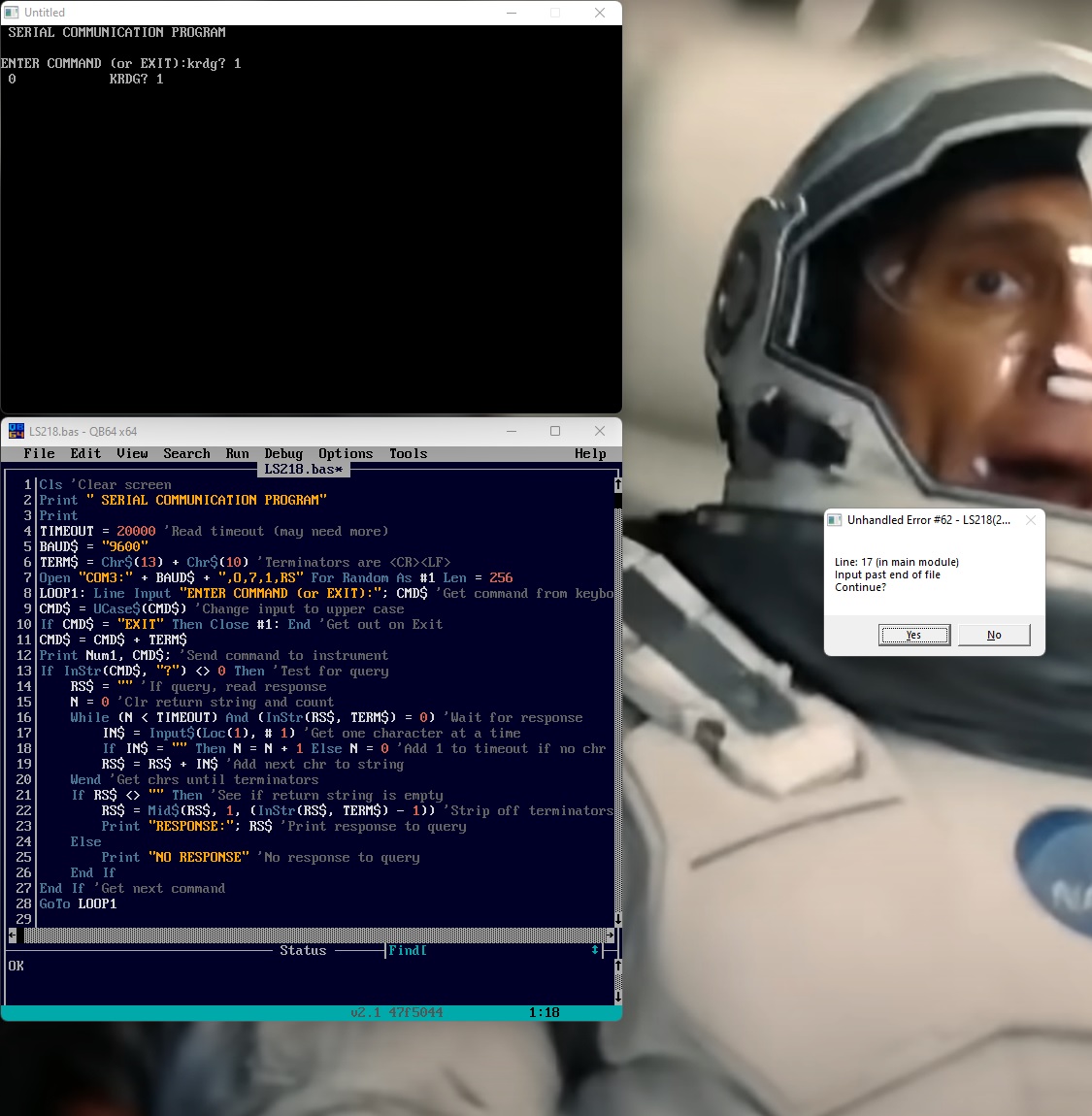This screenshot has width=1092, height=1116.
Task: Click the QB64 window title bar icon
Action: point(16,431)
